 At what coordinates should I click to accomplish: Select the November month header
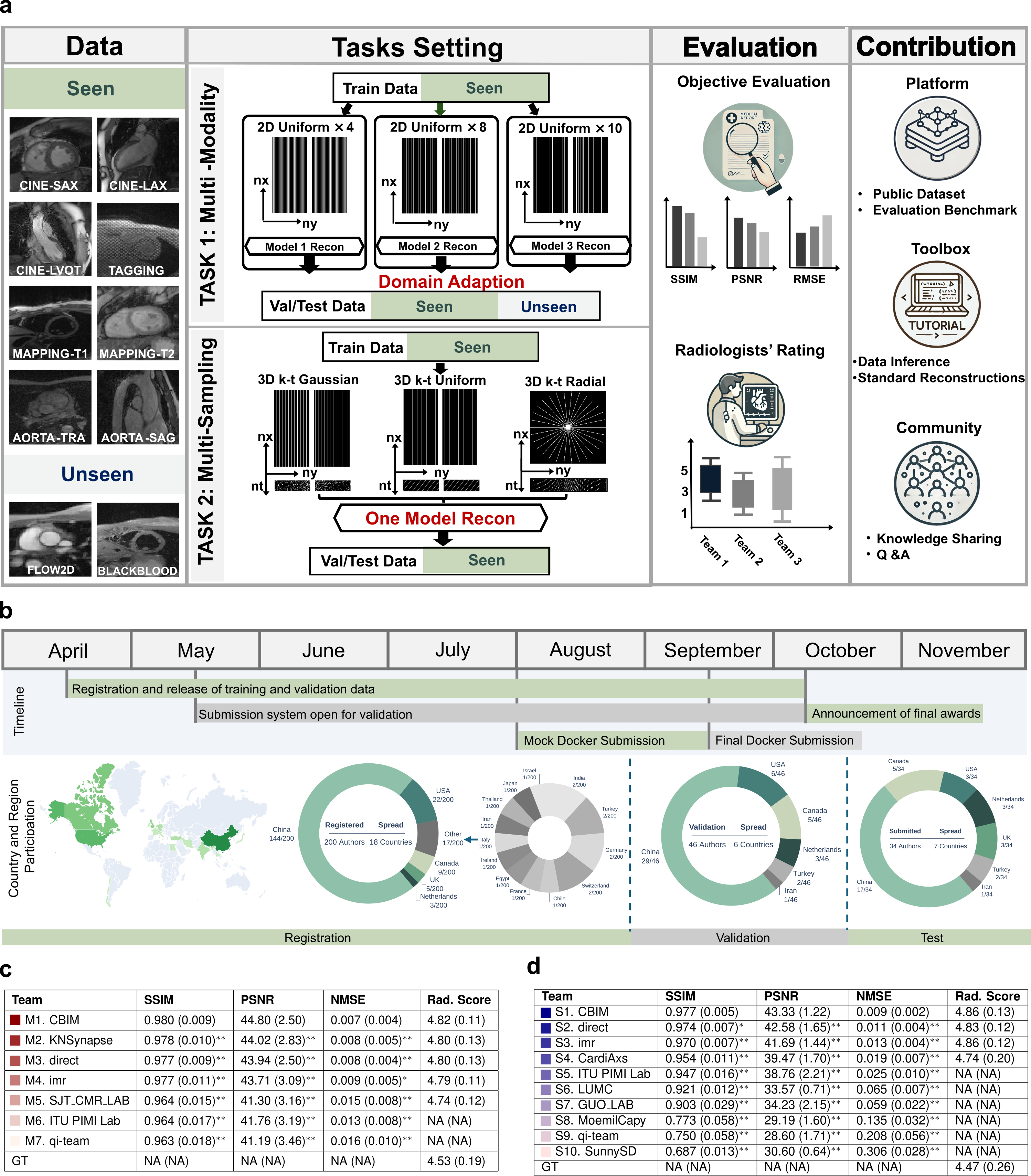point(964,650)
